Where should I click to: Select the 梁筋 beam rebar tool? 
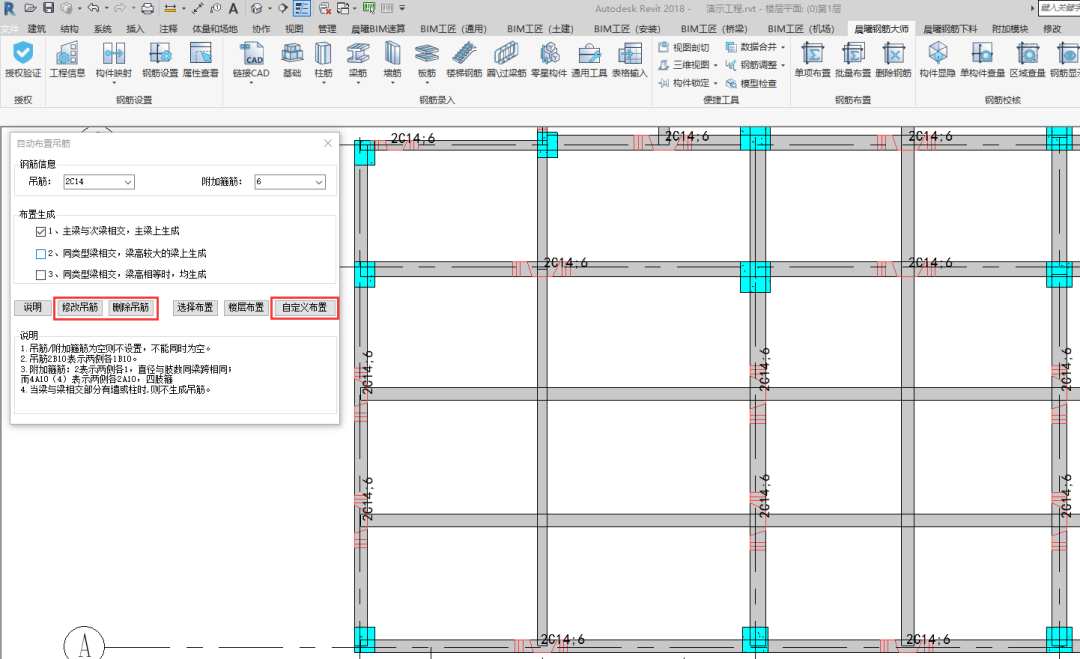[x=357, y=53]
